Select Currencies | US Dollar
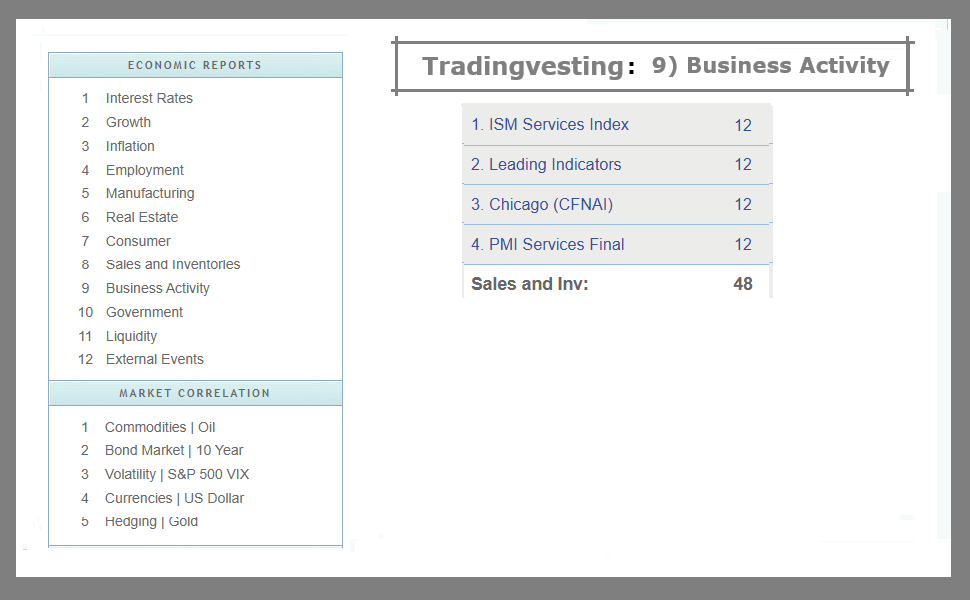Image resolution: width=970 pixels, height=600 pixels. point(174,498)
